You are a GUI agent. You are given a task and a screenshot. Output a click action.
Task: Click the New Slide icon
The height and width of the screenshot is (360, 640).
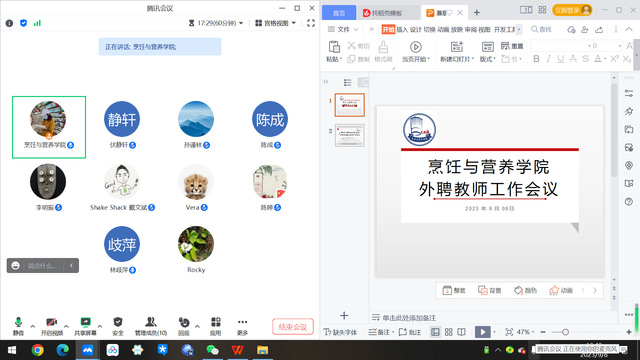tap(457, 47)
